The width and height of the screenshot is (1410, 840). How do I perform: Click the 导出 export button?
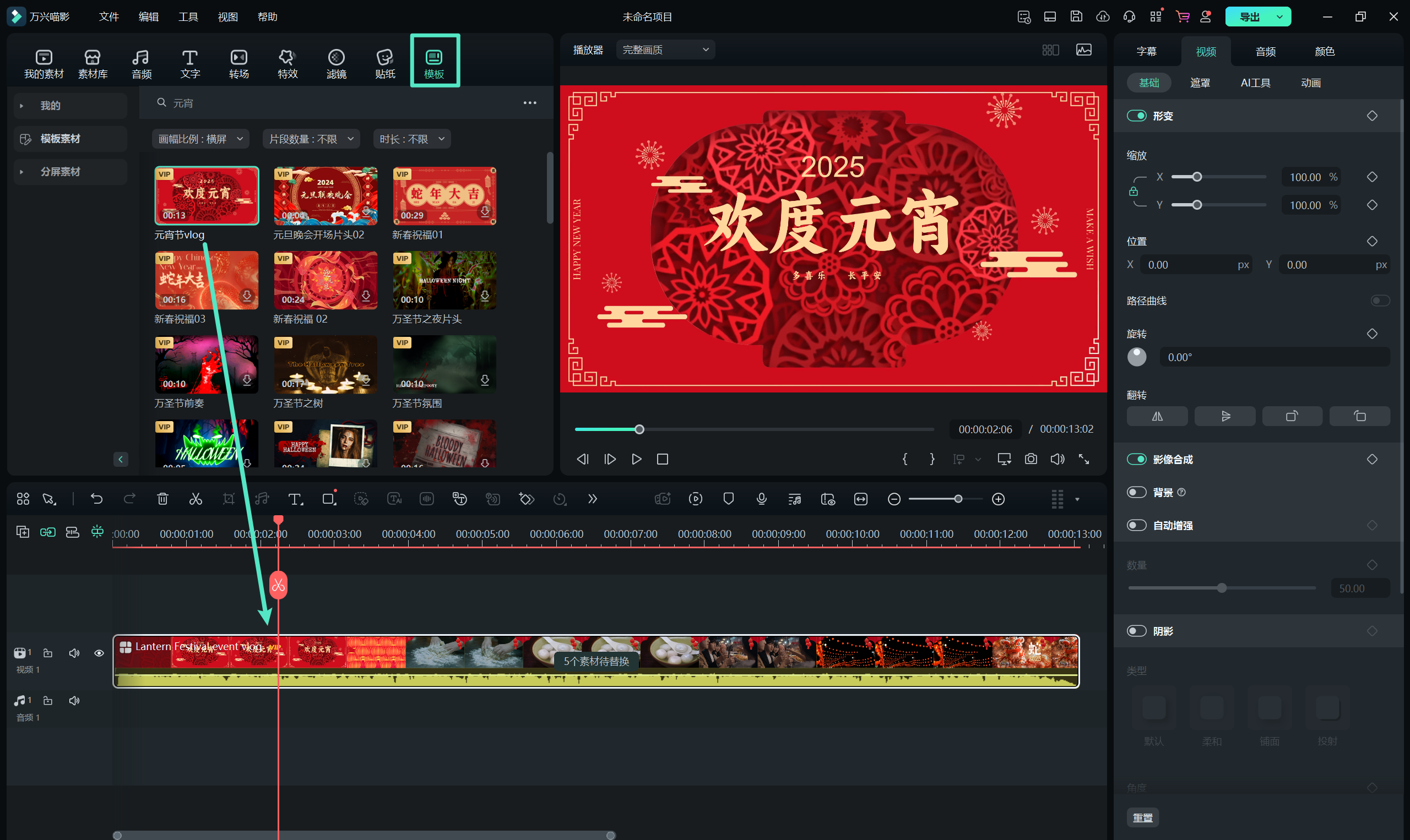click(1249, 17)
